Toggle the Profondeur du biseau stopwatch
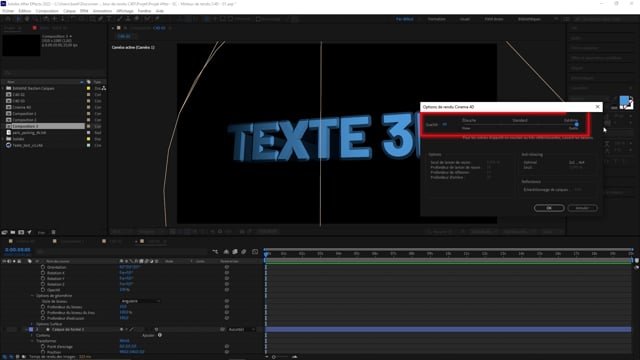 (43, 307)
